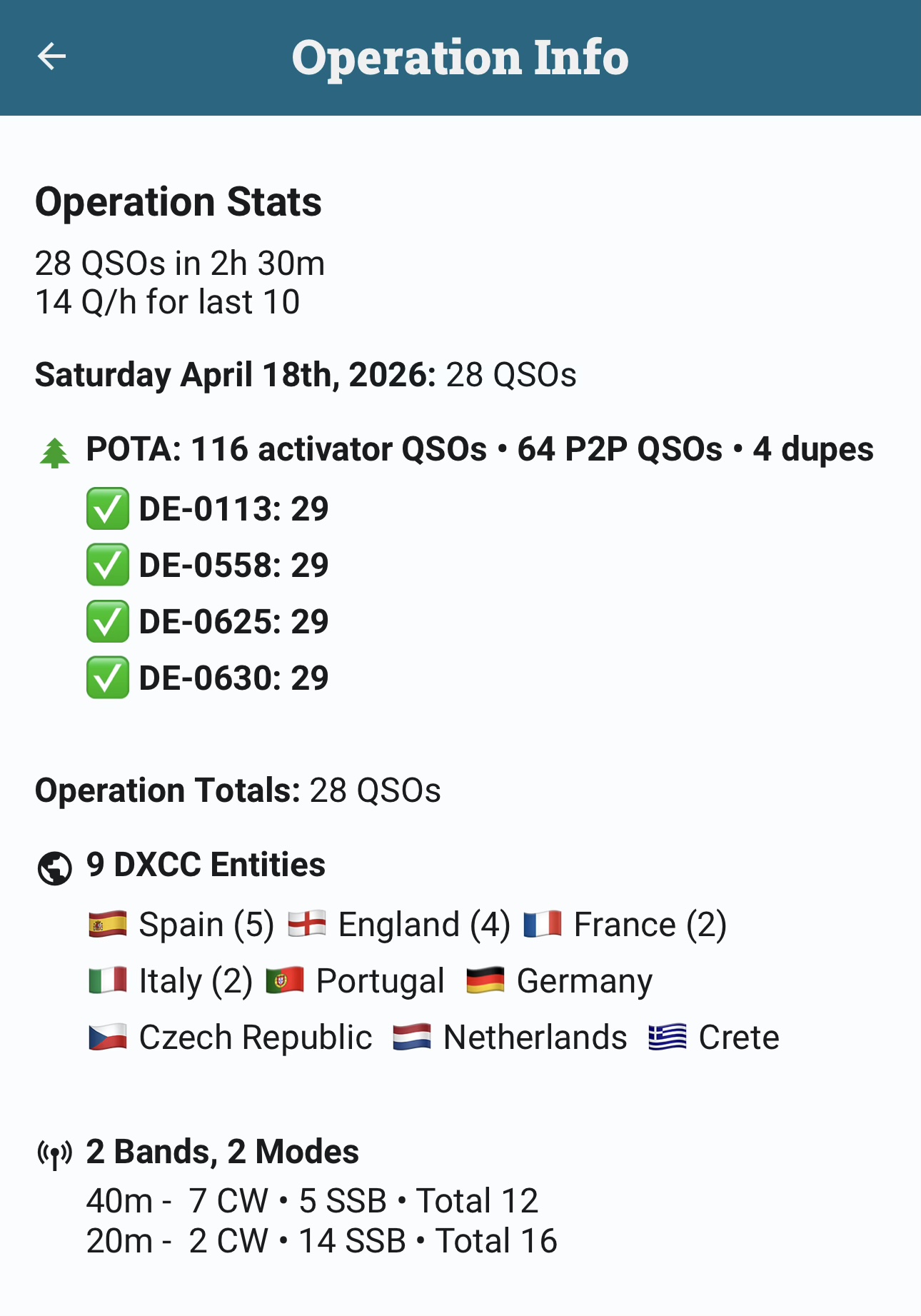The width and height of the screenshot is (921, 1316).
Task: Click the Portugal flag icon
Action: [x=285, y=980]
